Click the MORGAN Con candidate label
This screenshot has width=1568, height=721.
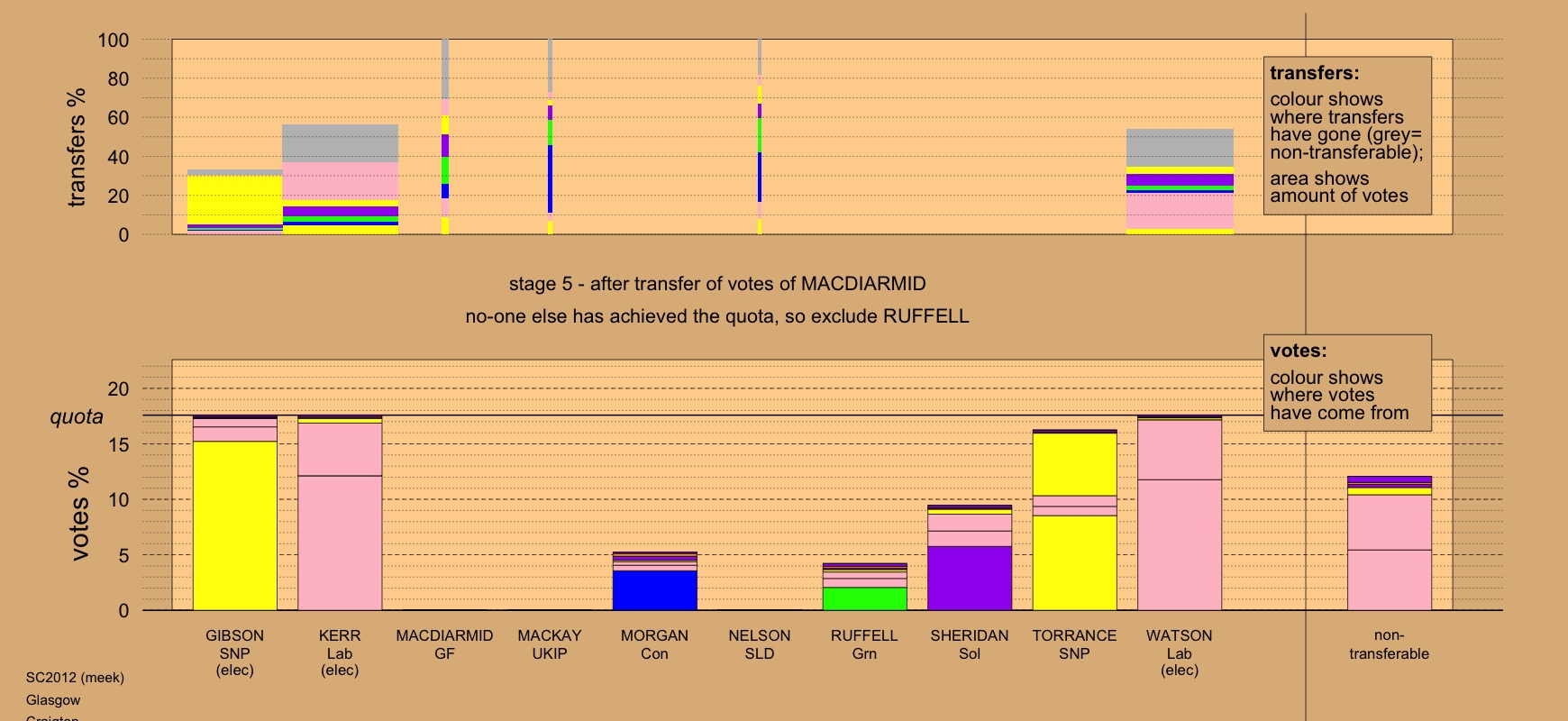[654, 644]
